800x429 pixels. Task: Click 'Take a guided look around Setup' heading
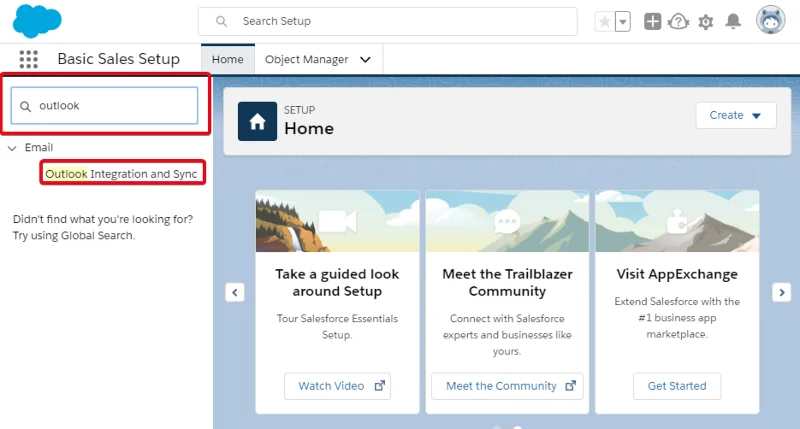coord(337,283)
